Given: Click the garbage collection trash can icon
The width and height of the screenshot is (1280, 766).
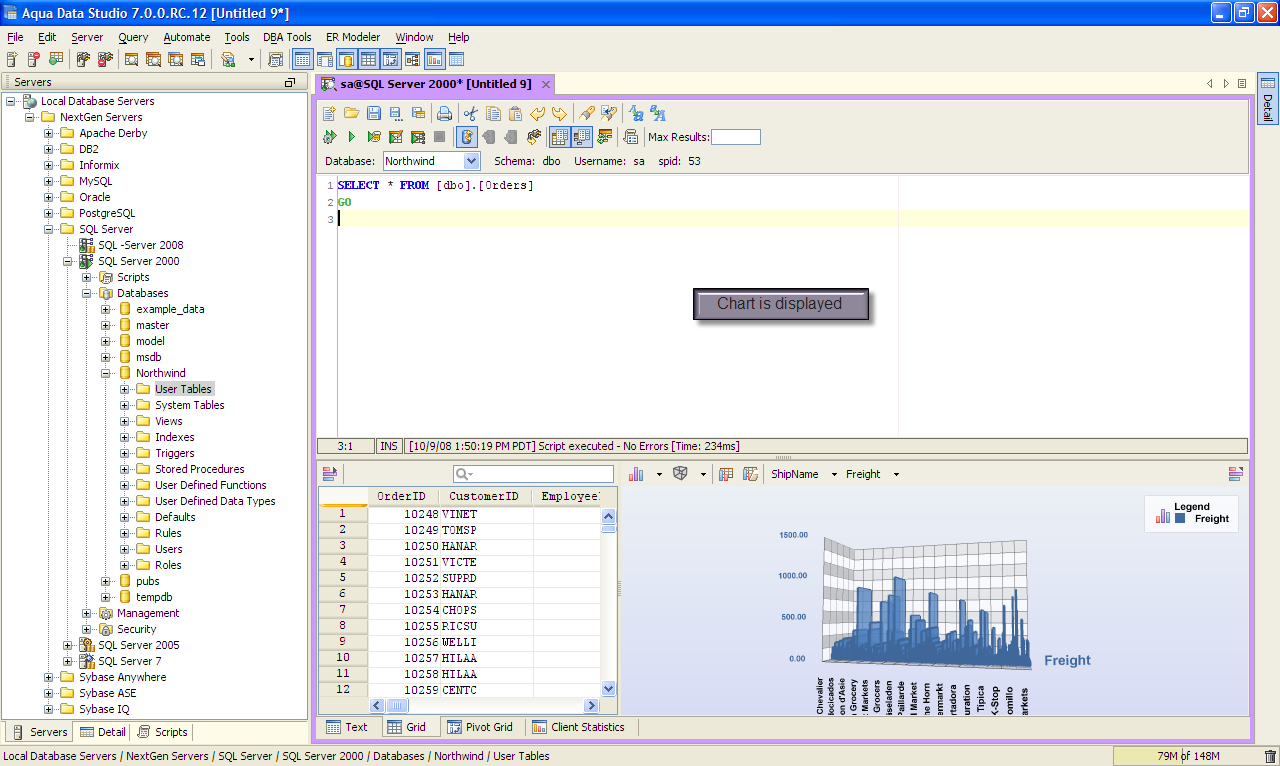Looking at the screenshot, I should [x=1270, y=757].
